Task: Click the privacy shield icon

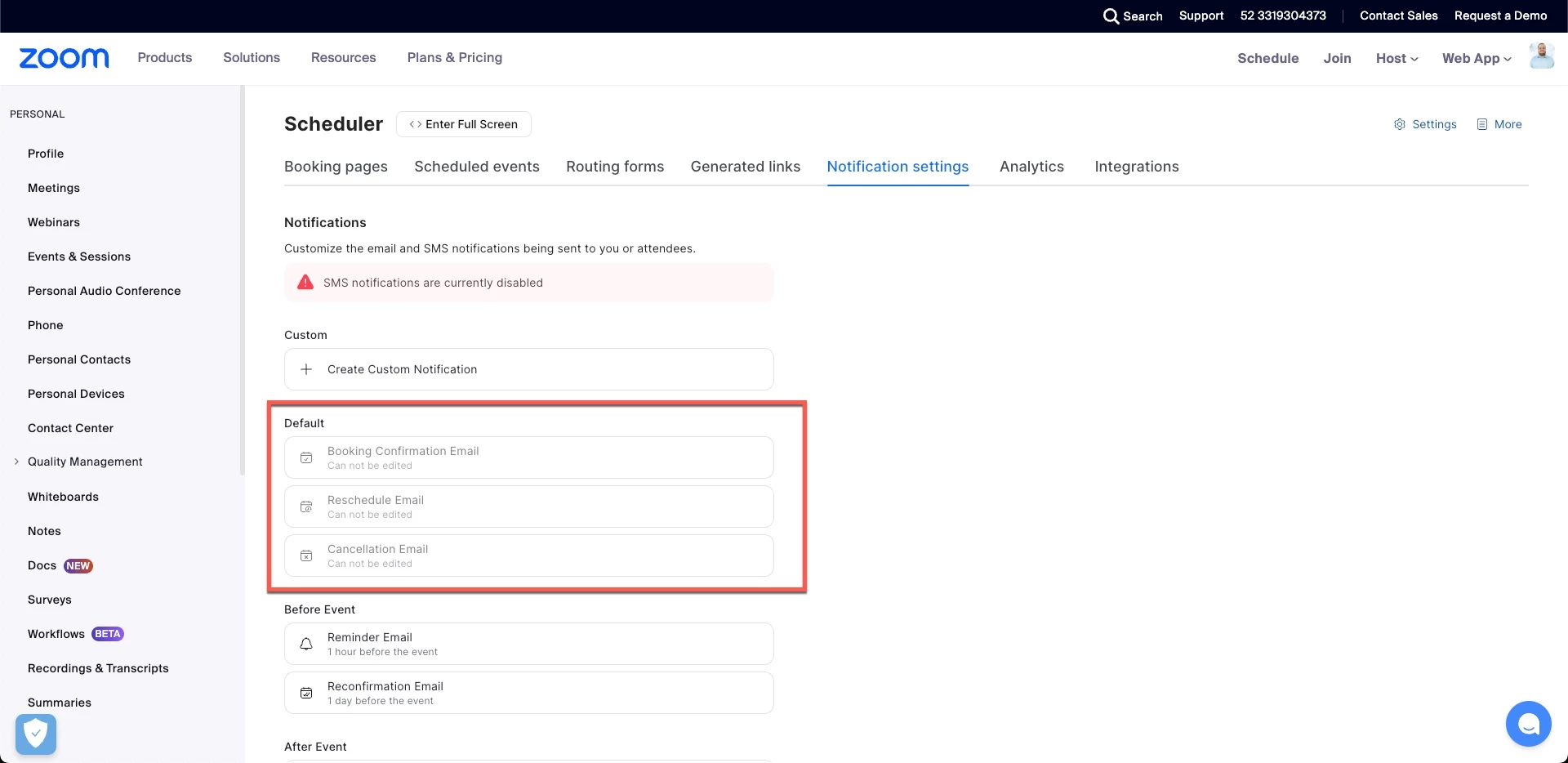Action: pyautogui.click(x=36, y=734)
